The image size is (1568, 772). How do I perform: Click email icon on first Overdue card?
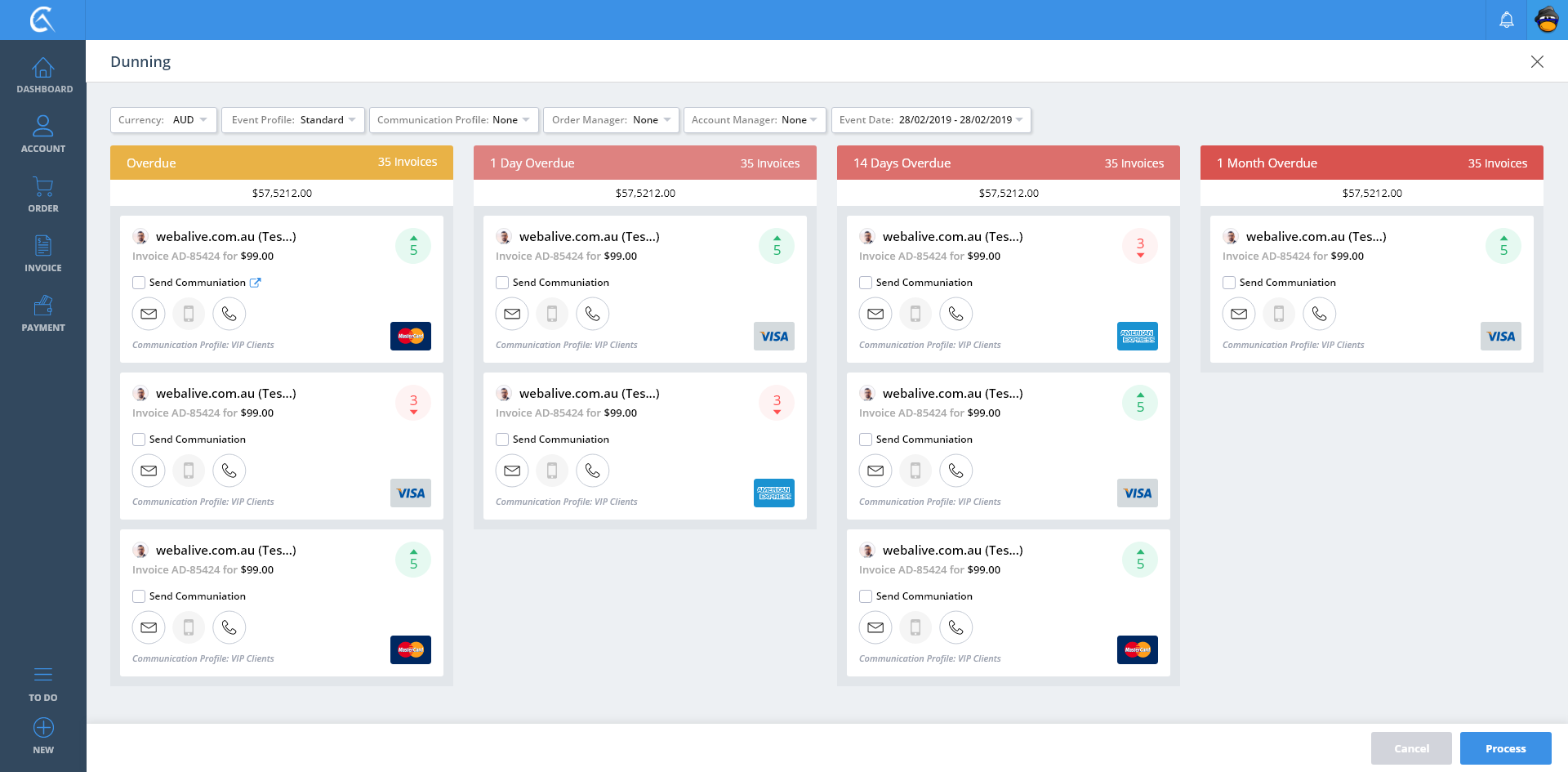pos(149,314)
